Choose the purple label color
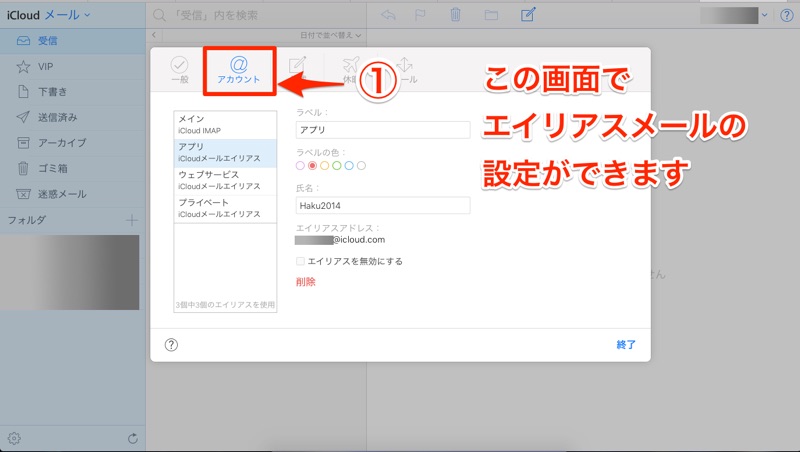This screenshot has width=800, height=452. [x=300, y=165]
